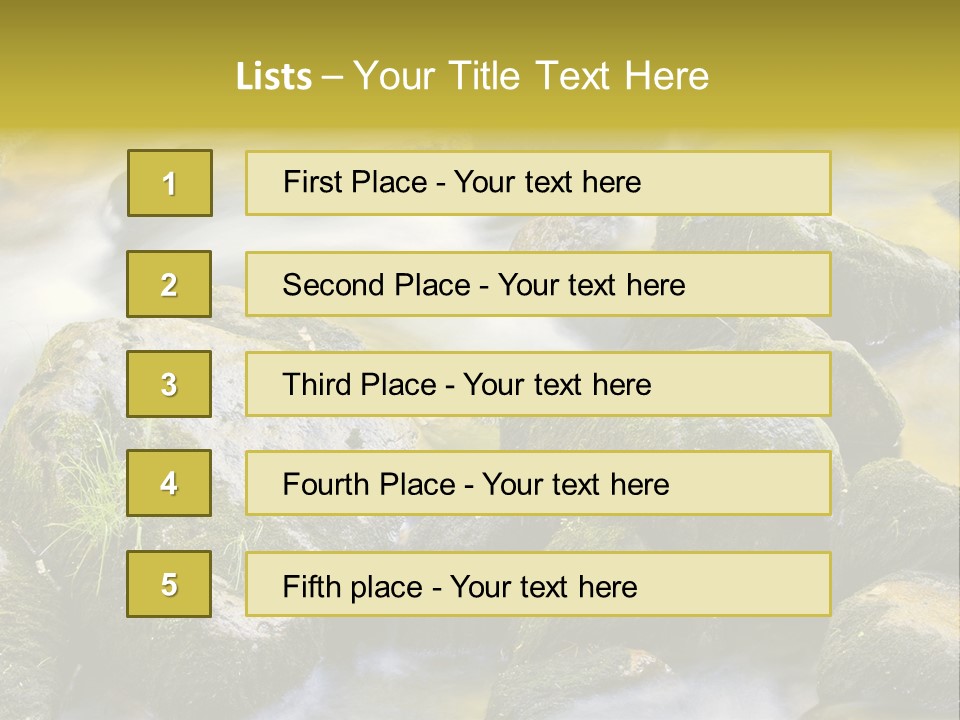Click the Second Place text box
The height and width of the screenshot is (720, 960).
point(538,284)
